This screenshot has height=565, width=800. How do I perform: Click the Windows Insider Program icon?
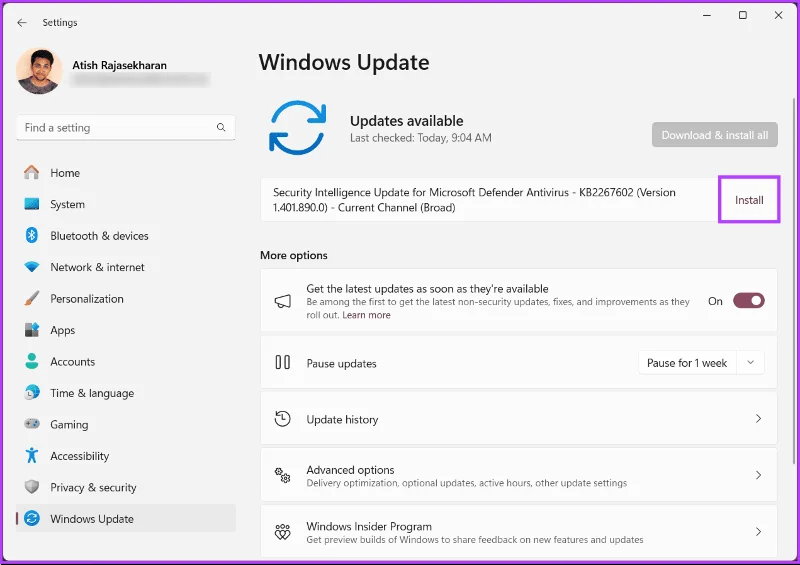click(x=283, y=532)
